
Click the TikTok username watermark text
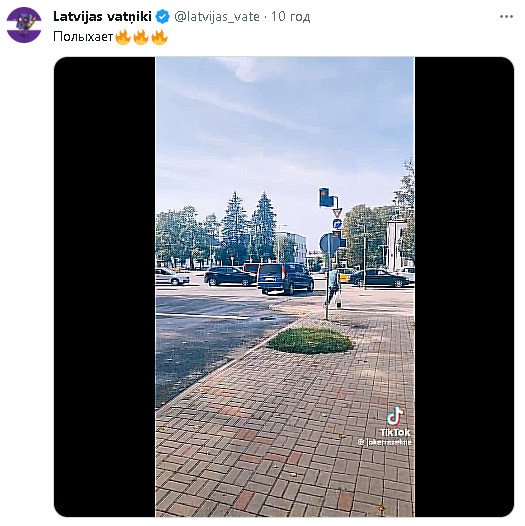click(x=384, y=442)
